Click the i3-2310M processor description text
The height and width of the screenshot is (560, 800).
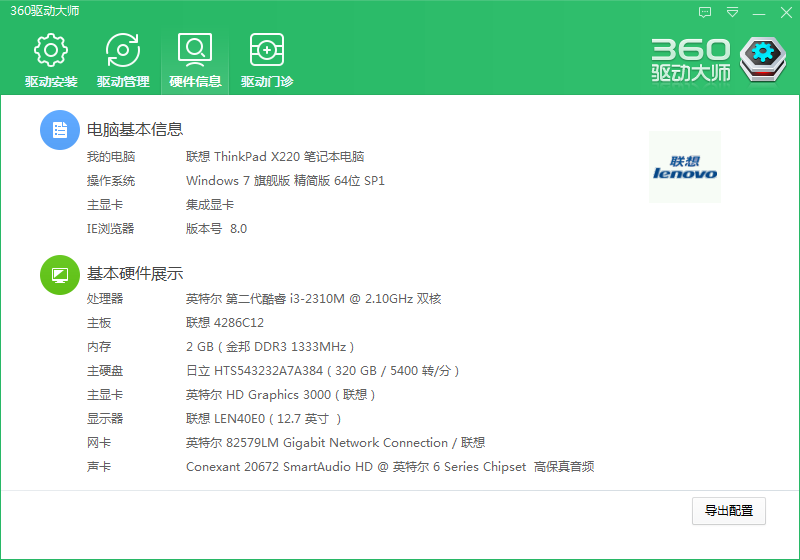[313, 298]
